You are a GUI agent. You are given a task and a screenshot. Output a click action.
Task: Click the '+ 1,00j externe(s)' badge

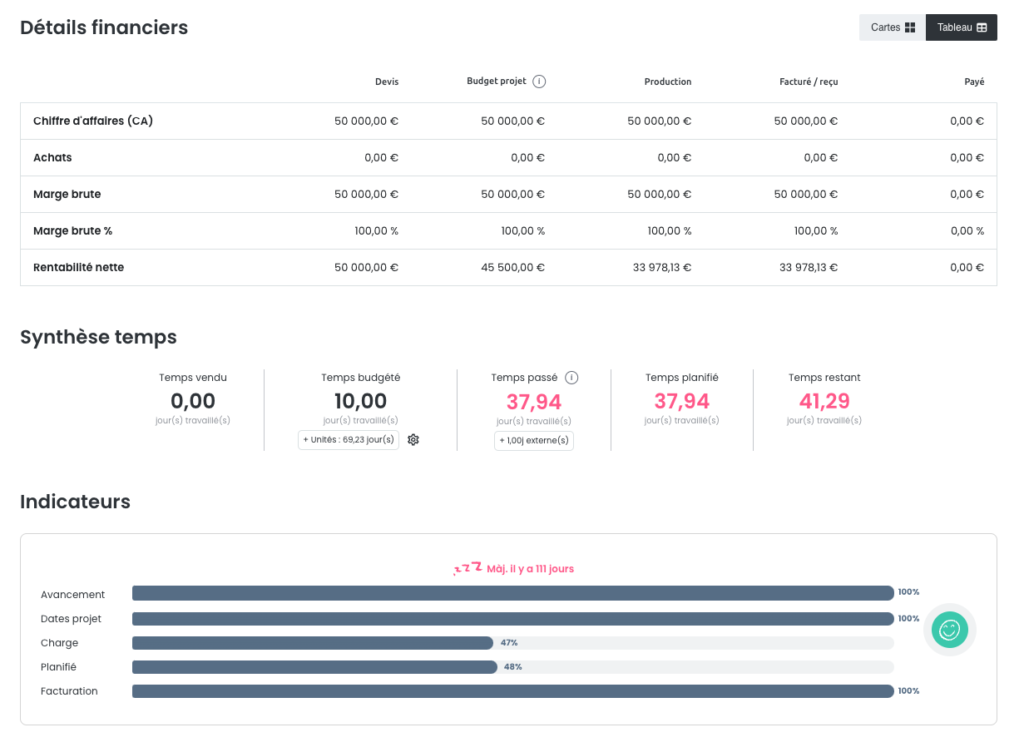[534, 441]
